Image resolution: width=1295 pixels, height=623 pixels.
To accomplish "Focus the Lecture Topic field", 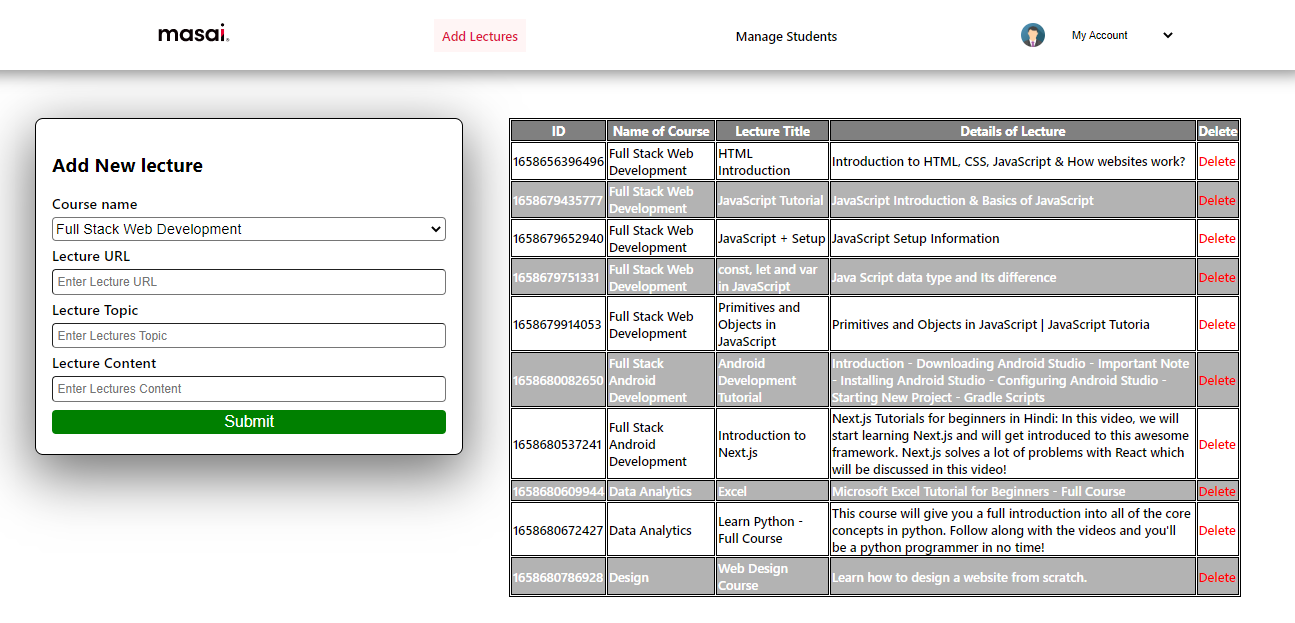I will 249,336.
